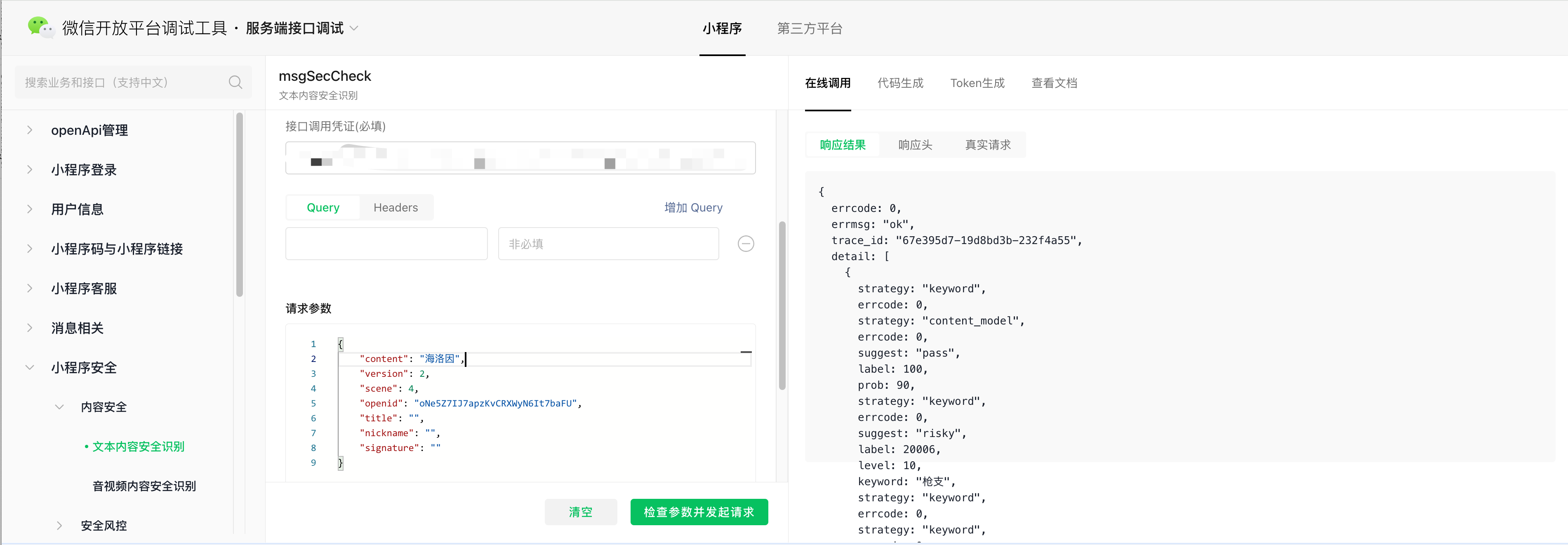The width and height of the screenshot is (1568, 545).
Task: Select the Headers parameters tab
Action: click(396, 207)
